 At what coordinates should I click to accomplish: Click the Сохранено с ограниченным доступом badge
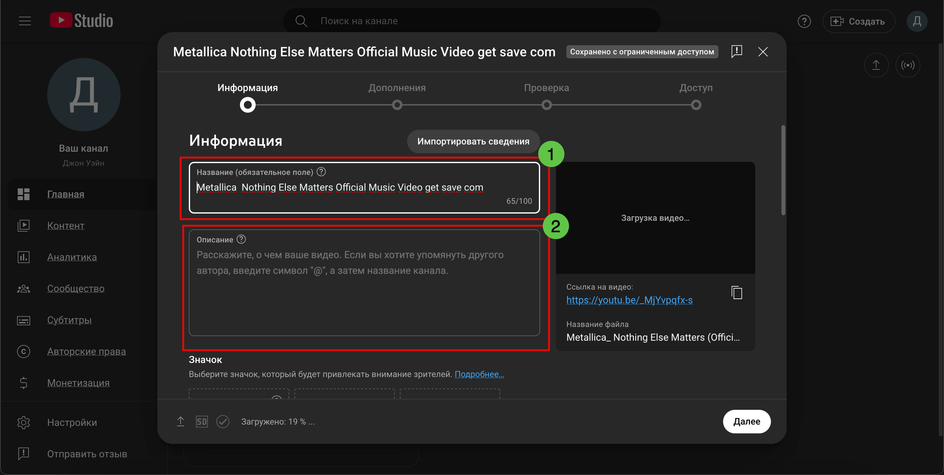coord(642,52)
